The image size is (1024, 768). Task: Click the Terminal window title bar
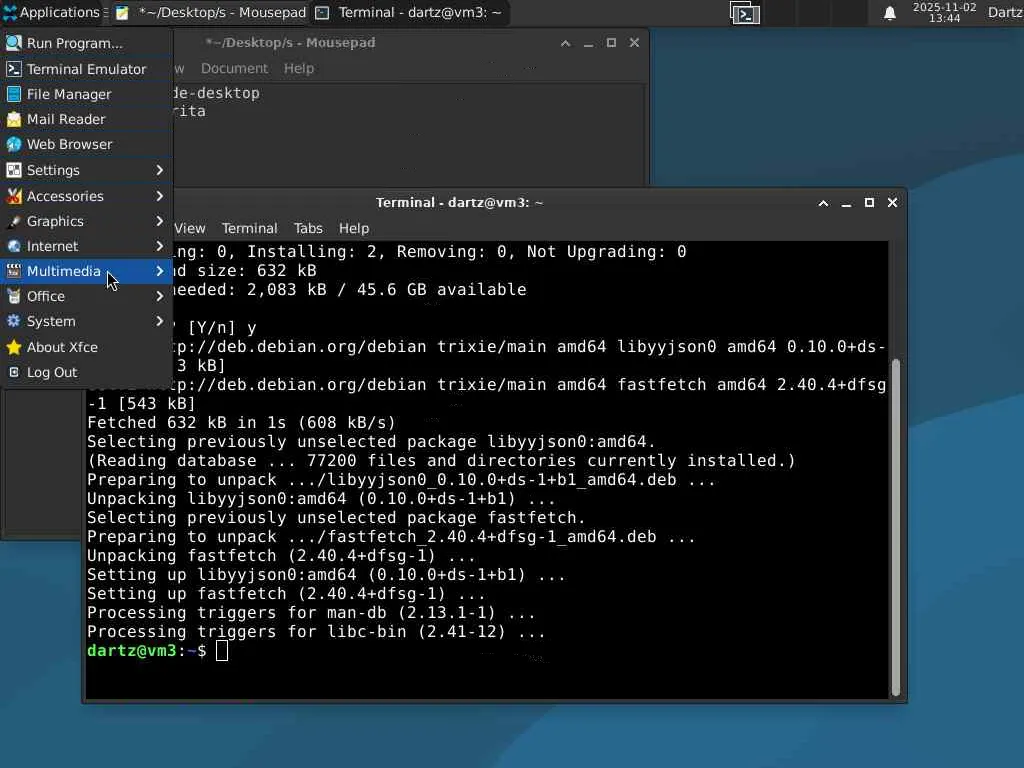click(459, 203)
